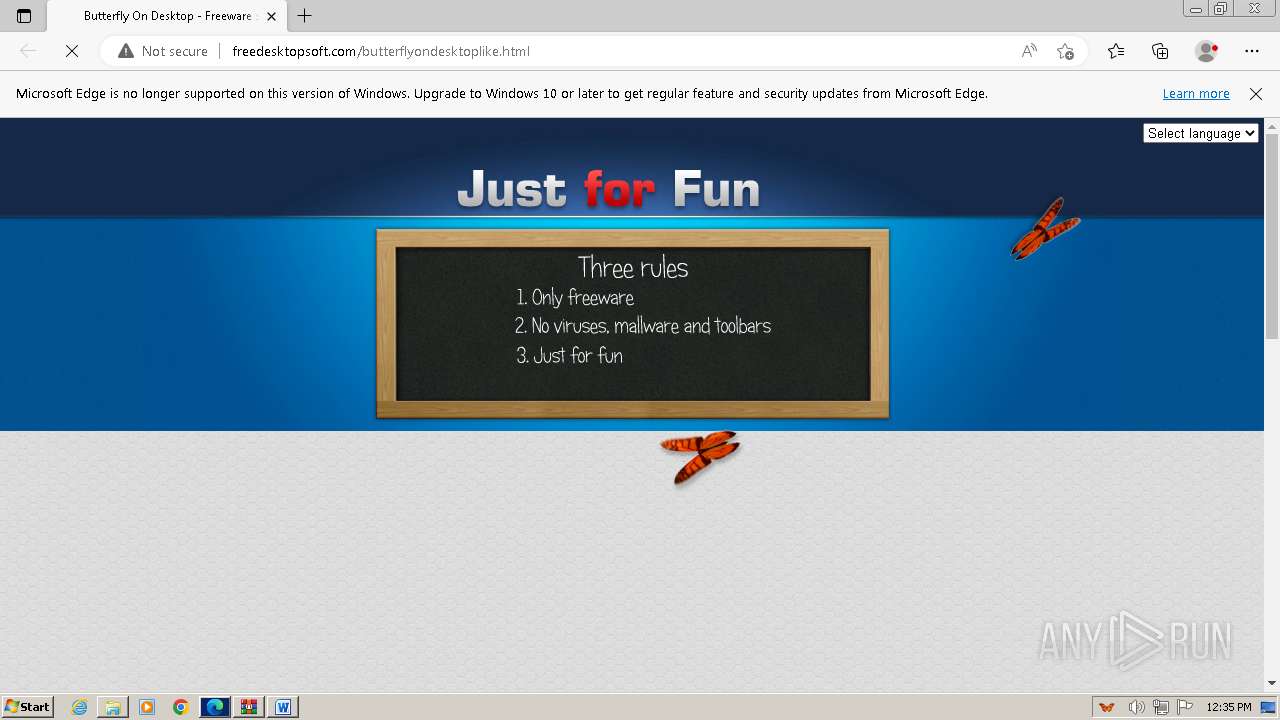The image size is (1280, 720).
Task: Click the scrollbar up arrow
Action: (x=1272, y=126)
